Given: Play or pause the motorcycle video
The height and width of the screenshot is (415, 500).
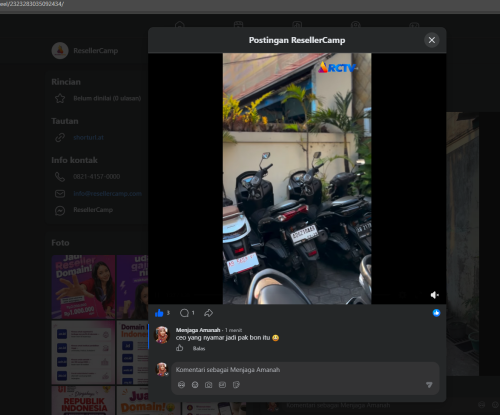Looking at the screenshot, I should (297, 178).
